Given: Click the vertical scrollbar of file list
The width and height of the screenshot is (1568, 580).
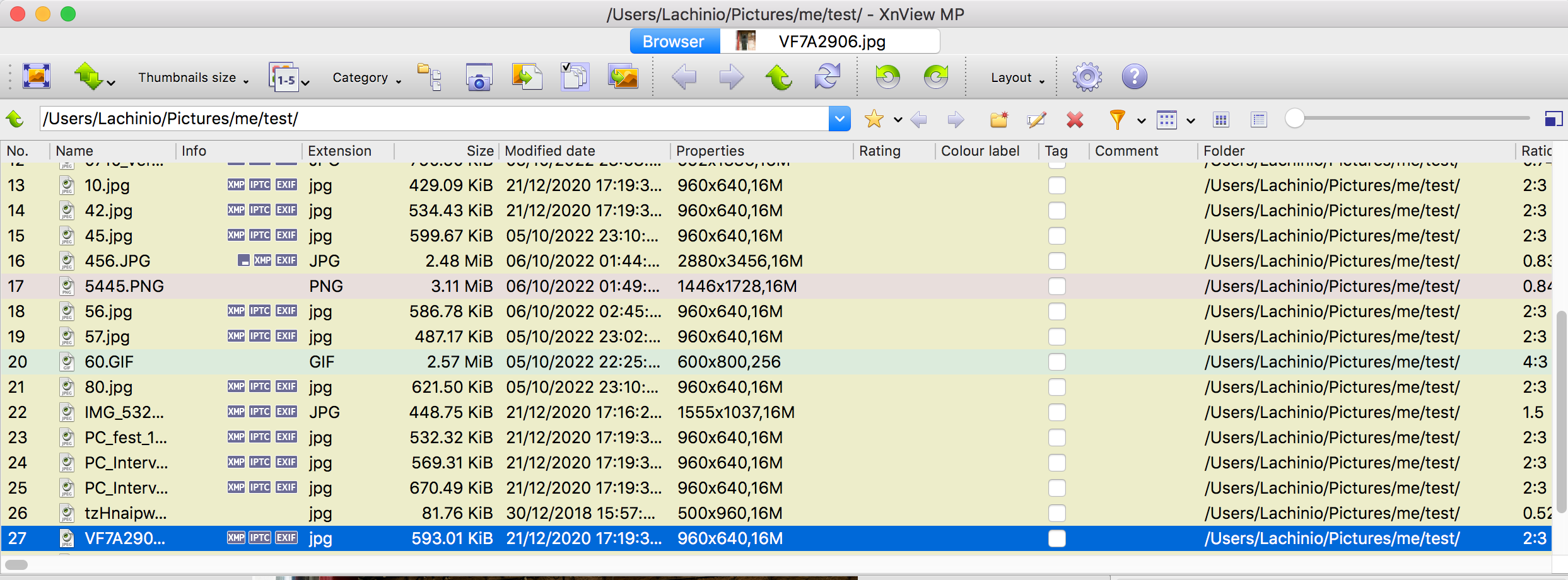Looking at the screenshot, I should click(x=1561, y=411).
